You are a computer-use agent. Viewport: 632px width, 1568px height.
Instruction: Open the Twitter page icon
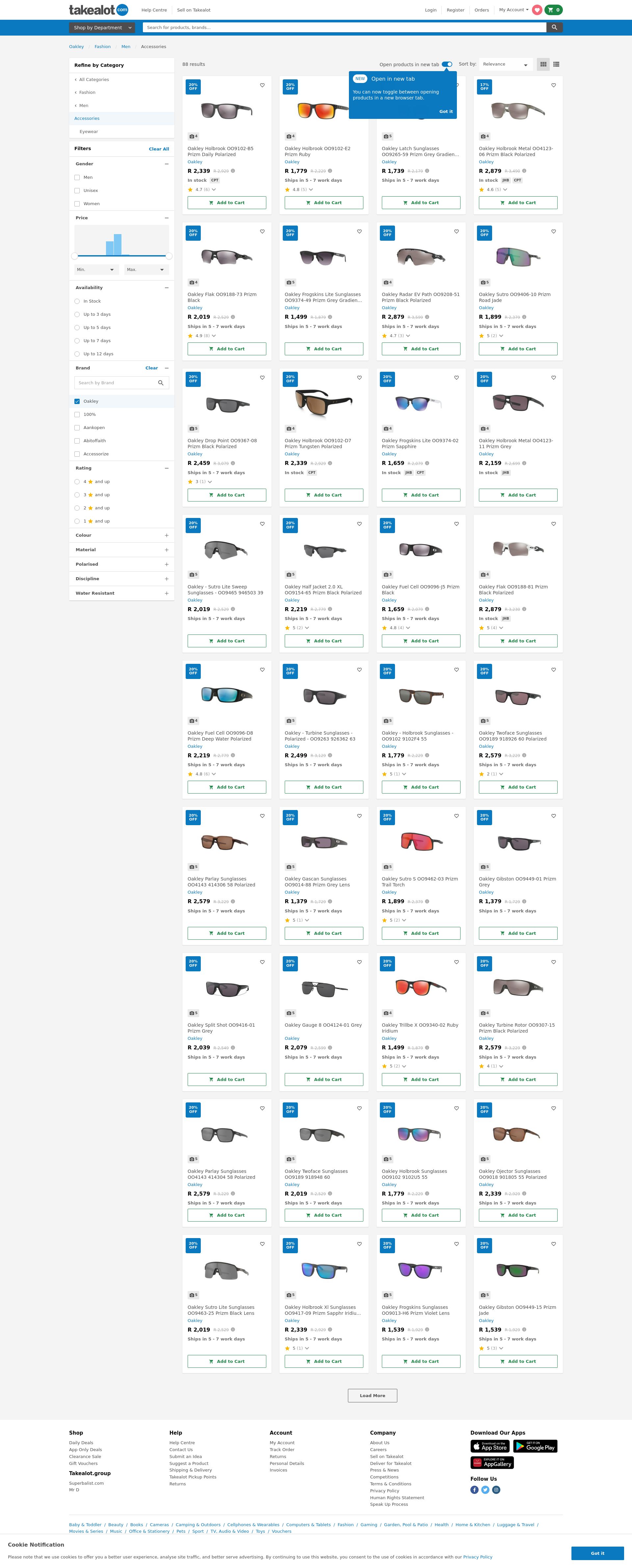pyautogui.click(x=486, y=1490)
